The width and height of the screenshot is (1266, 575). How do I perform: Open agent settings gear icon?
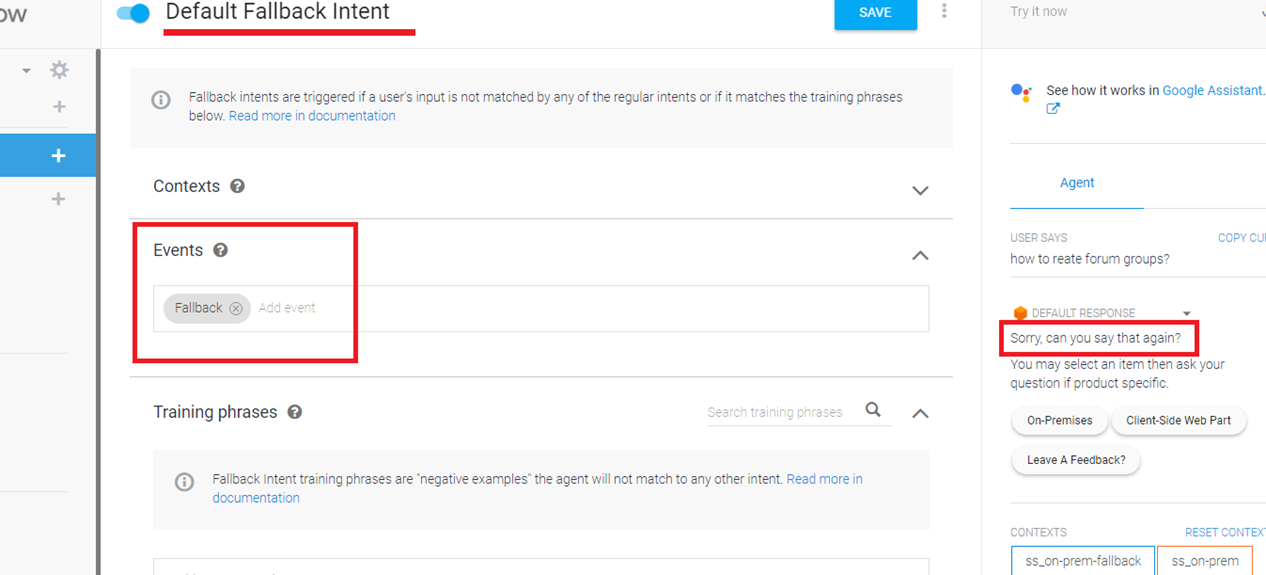(x=59, y=70)
